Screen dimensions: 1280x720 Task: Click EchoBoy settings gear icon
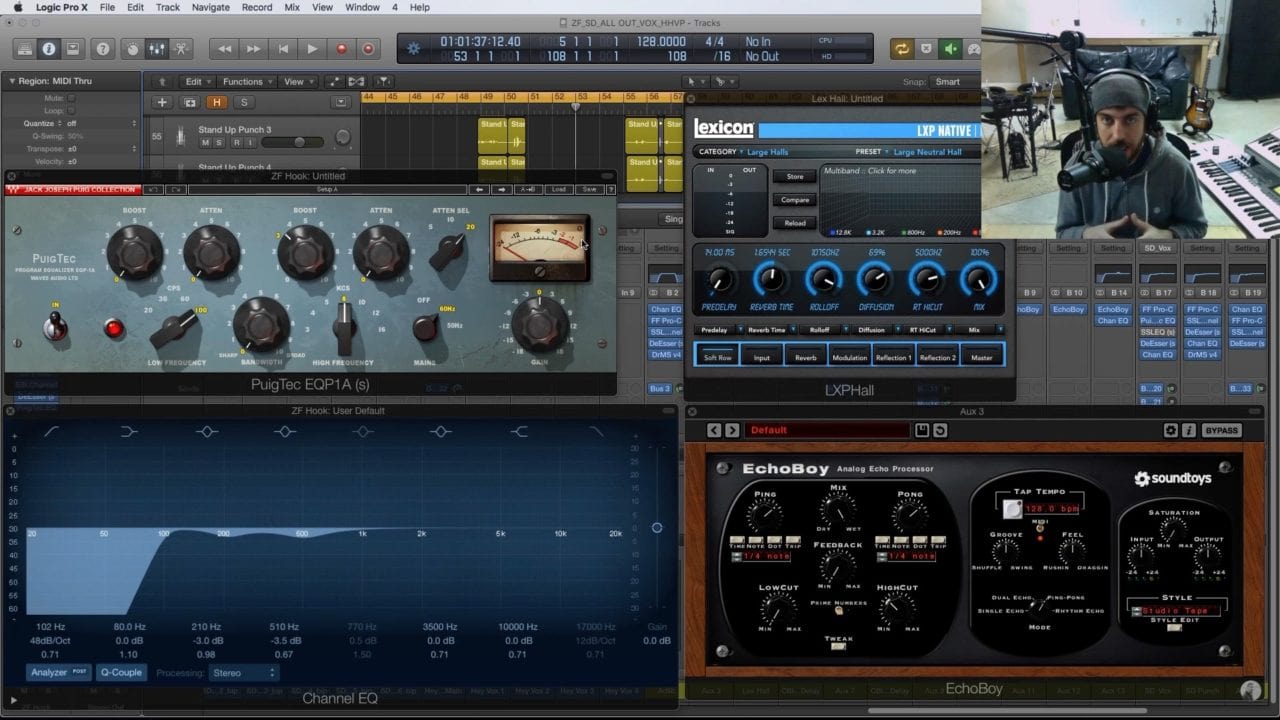[x=1171, y=430]
